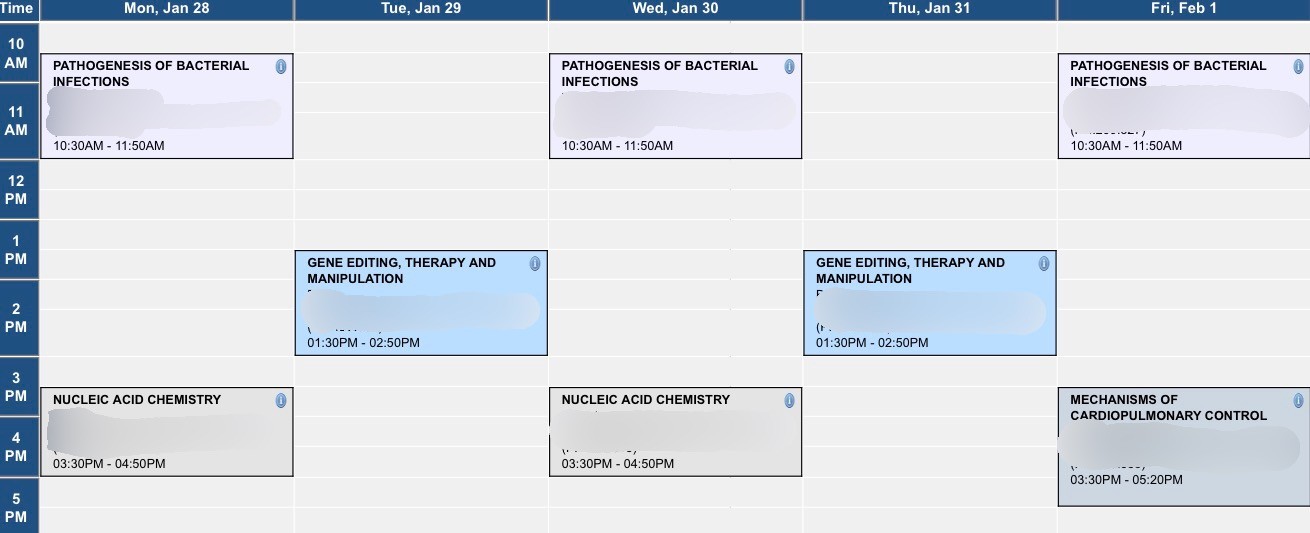
Task: Open info icon on Cardiopulmonary Control class
Action: 1298,400
